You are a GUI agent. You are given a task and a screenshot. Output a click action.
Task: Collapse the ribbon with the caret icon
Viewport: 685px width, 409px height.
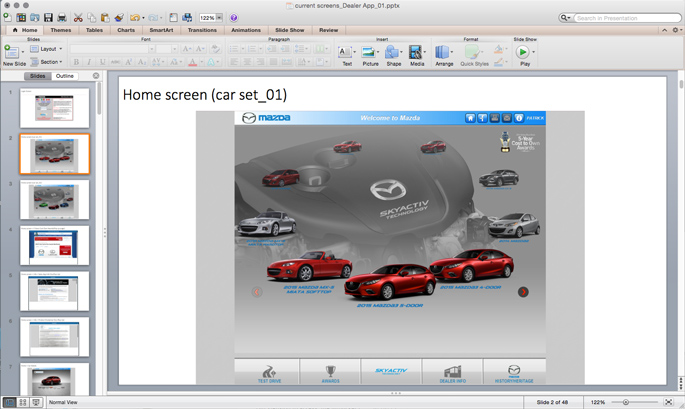[664, 30]
